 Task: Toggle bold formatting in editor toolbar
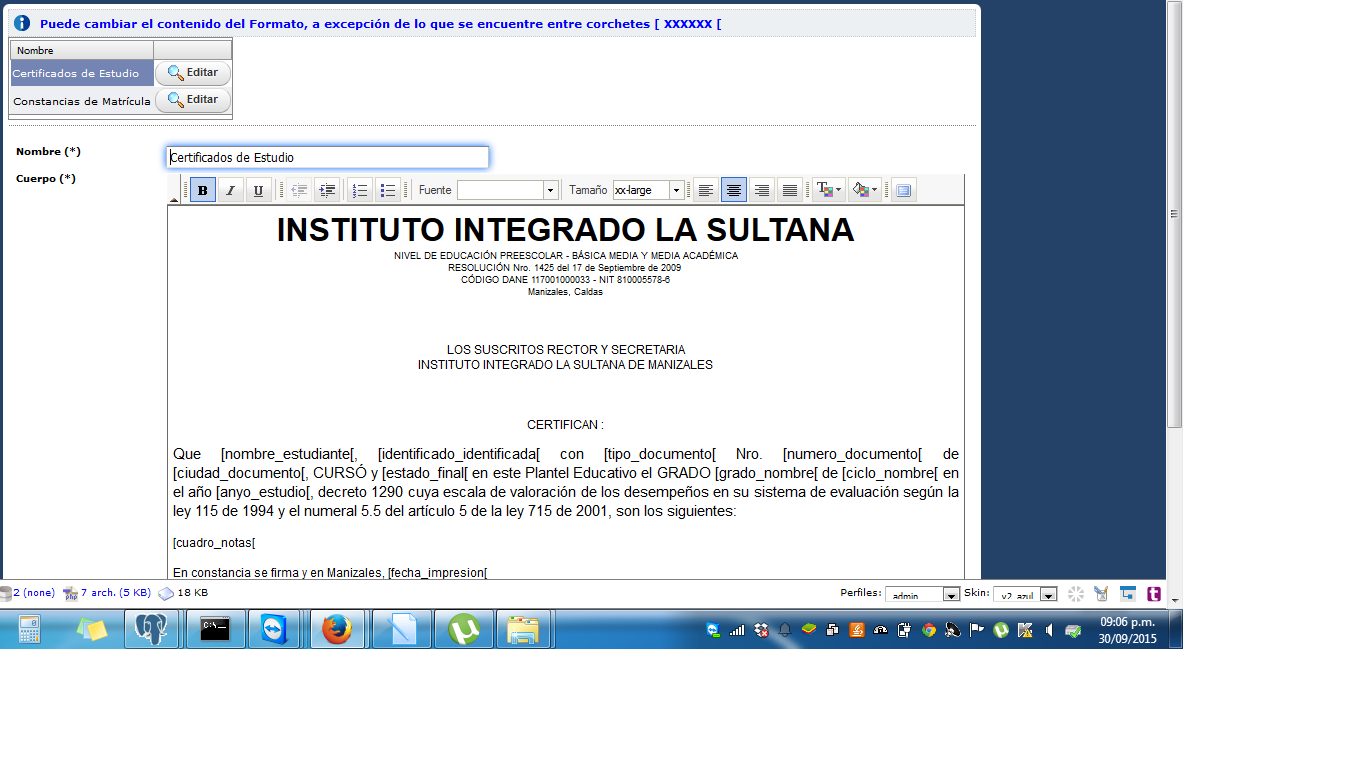click(x=203, y=190)
